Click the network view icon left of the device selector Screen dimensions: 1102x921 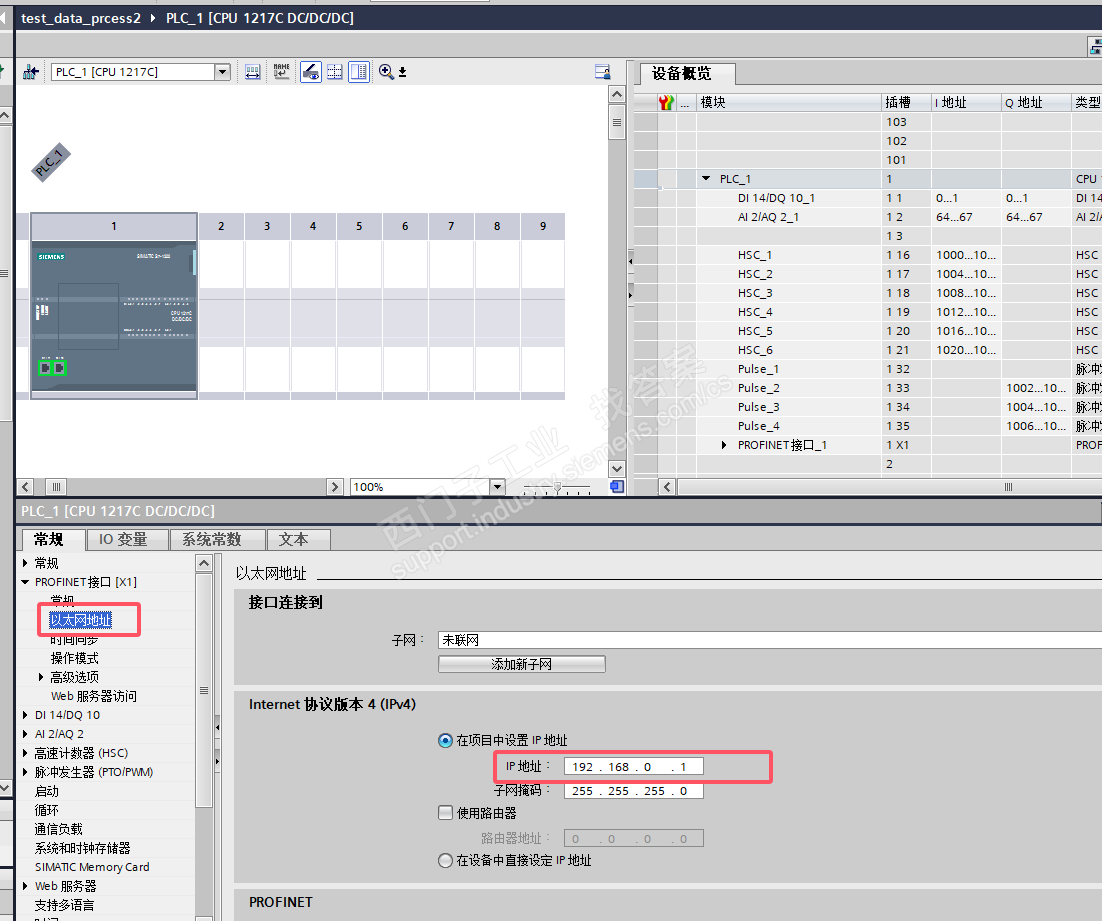[30, 72]
